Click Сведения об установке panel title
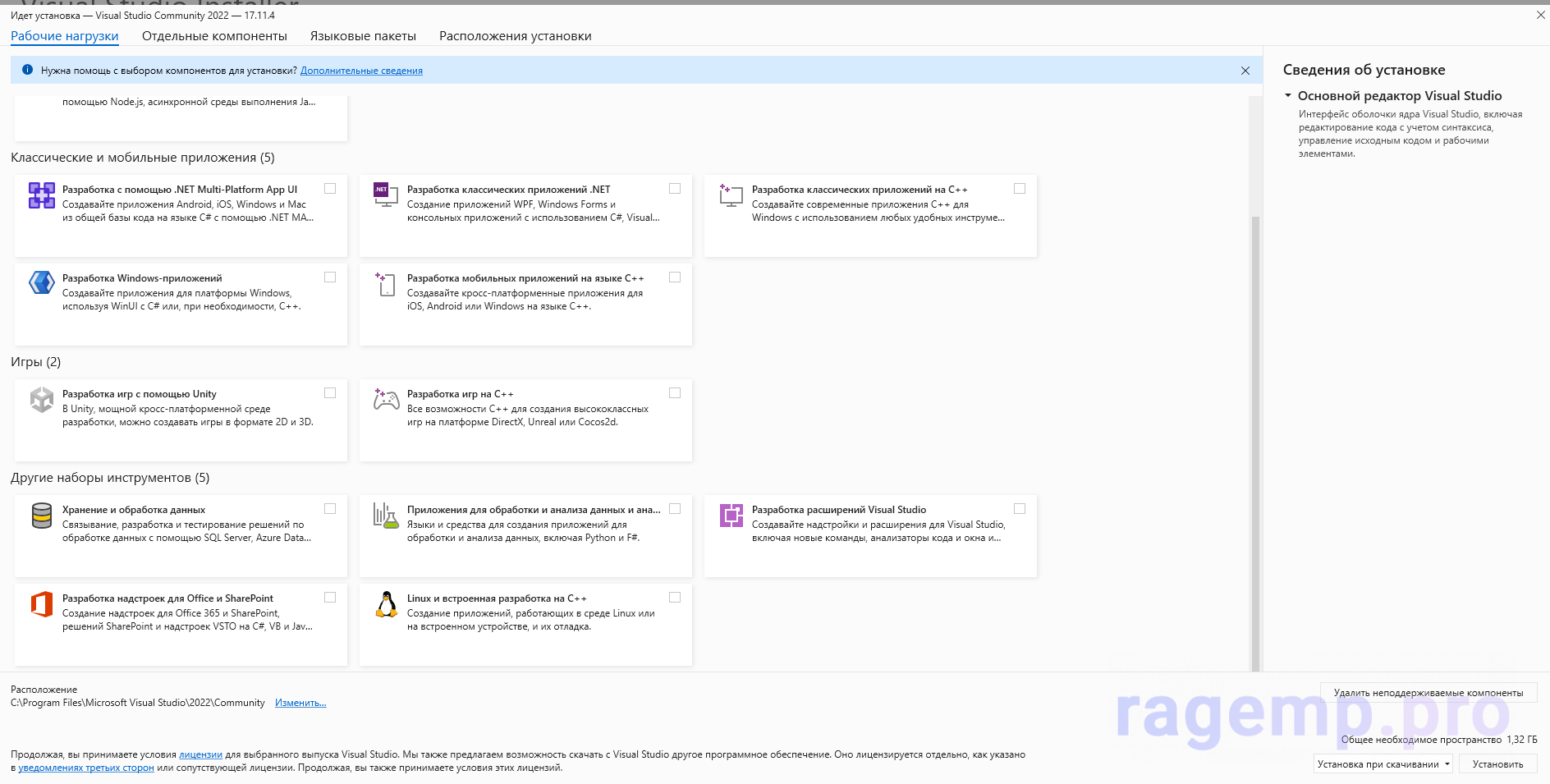The height and width of the screenshot is (784, 1550). [x=1364, y=70]
